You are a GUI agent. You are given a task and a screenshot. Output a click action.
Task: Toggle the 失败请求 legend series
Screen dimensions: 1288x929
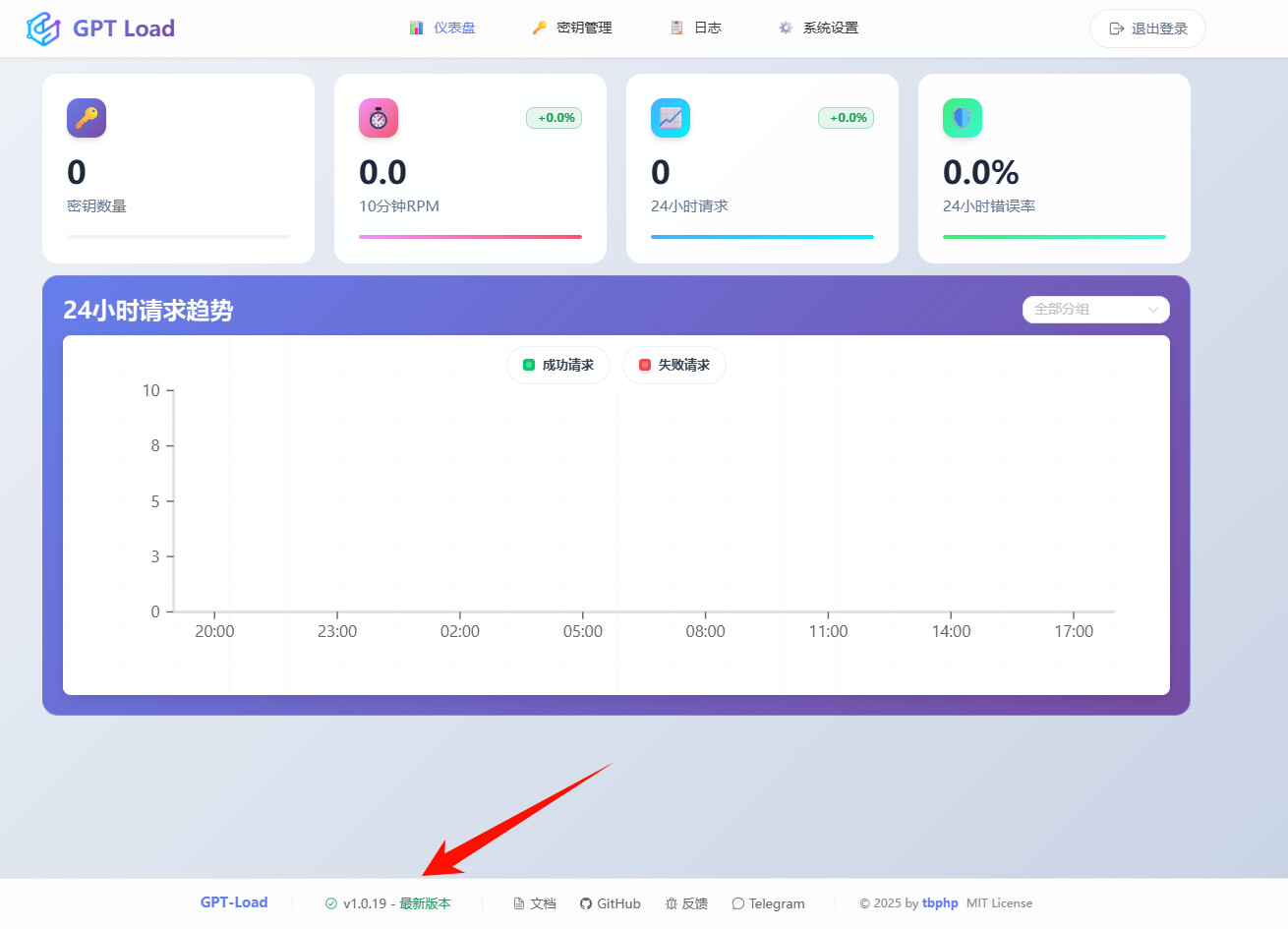[674, 365]
